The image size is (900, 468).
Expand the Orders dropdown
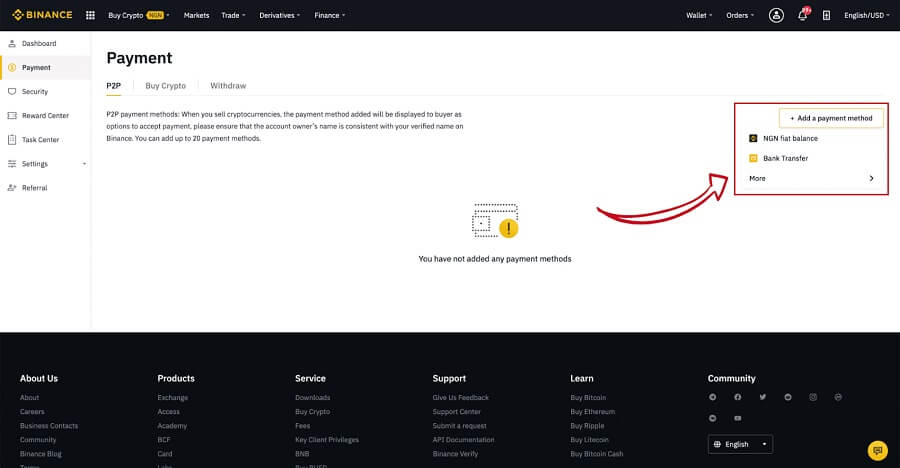coord(740,16)
